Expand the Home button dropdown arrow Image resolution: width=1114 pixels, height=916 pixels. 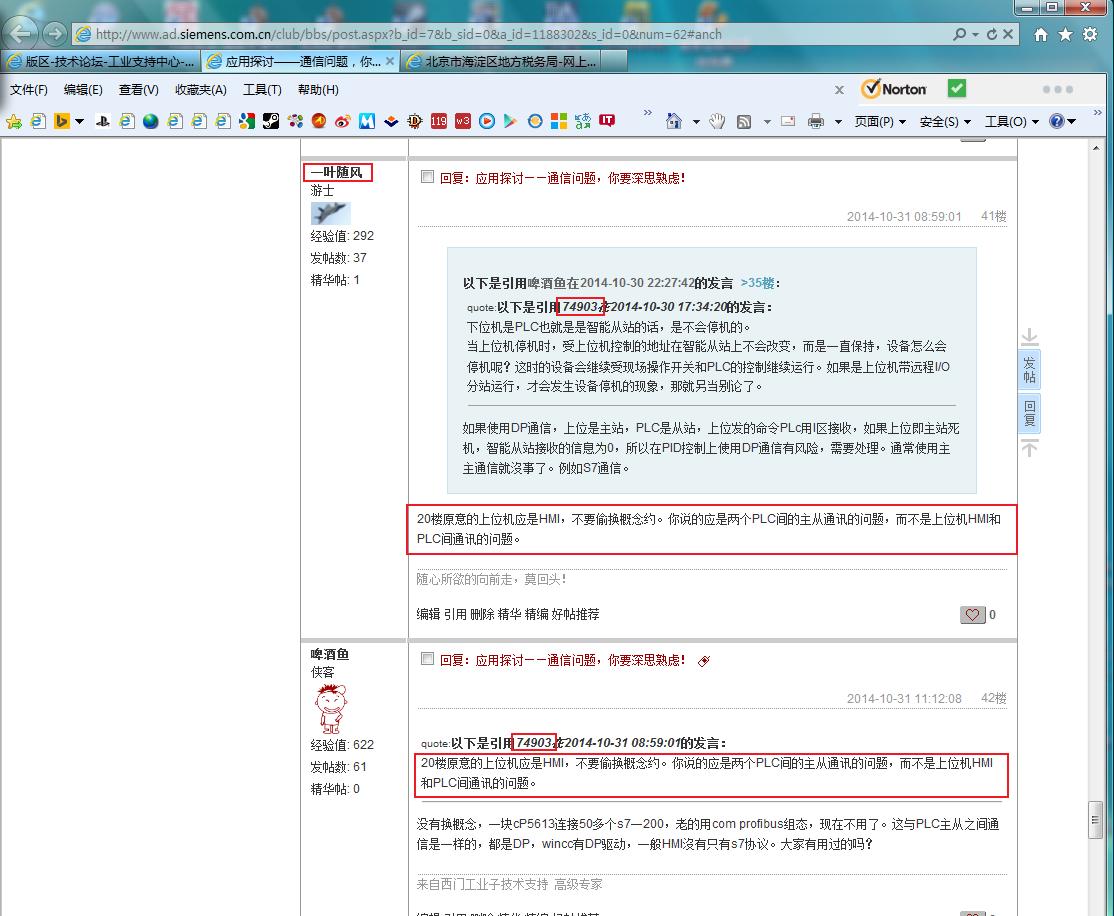point(696,122)
